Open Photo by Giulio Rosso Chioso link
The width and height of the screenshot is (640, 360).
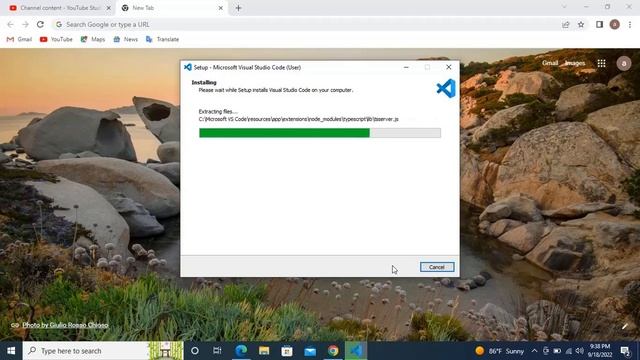(x=65, y=325)
